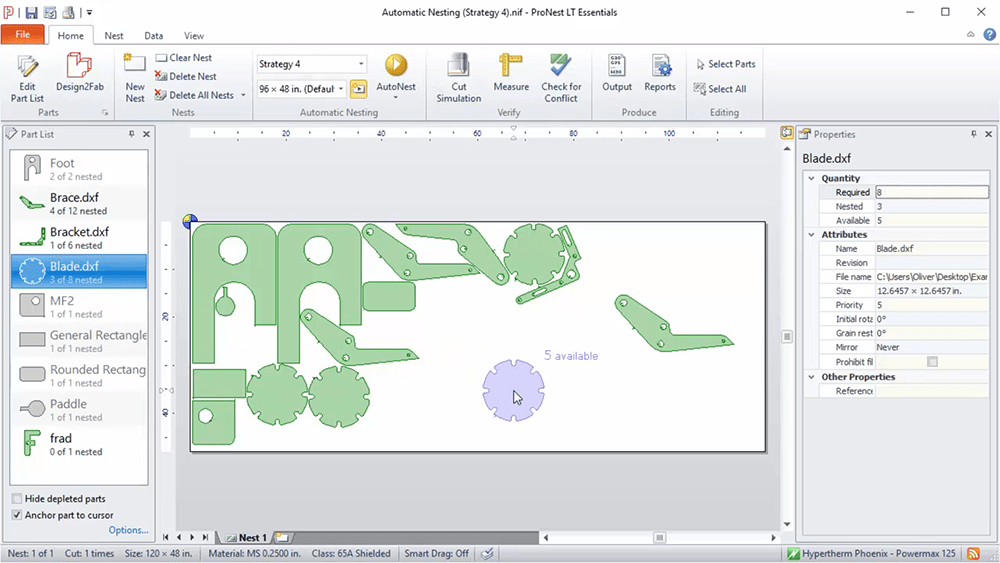1000x563 pixels.
Task: Collapse the Attributes property section
Action: [812, 235]
